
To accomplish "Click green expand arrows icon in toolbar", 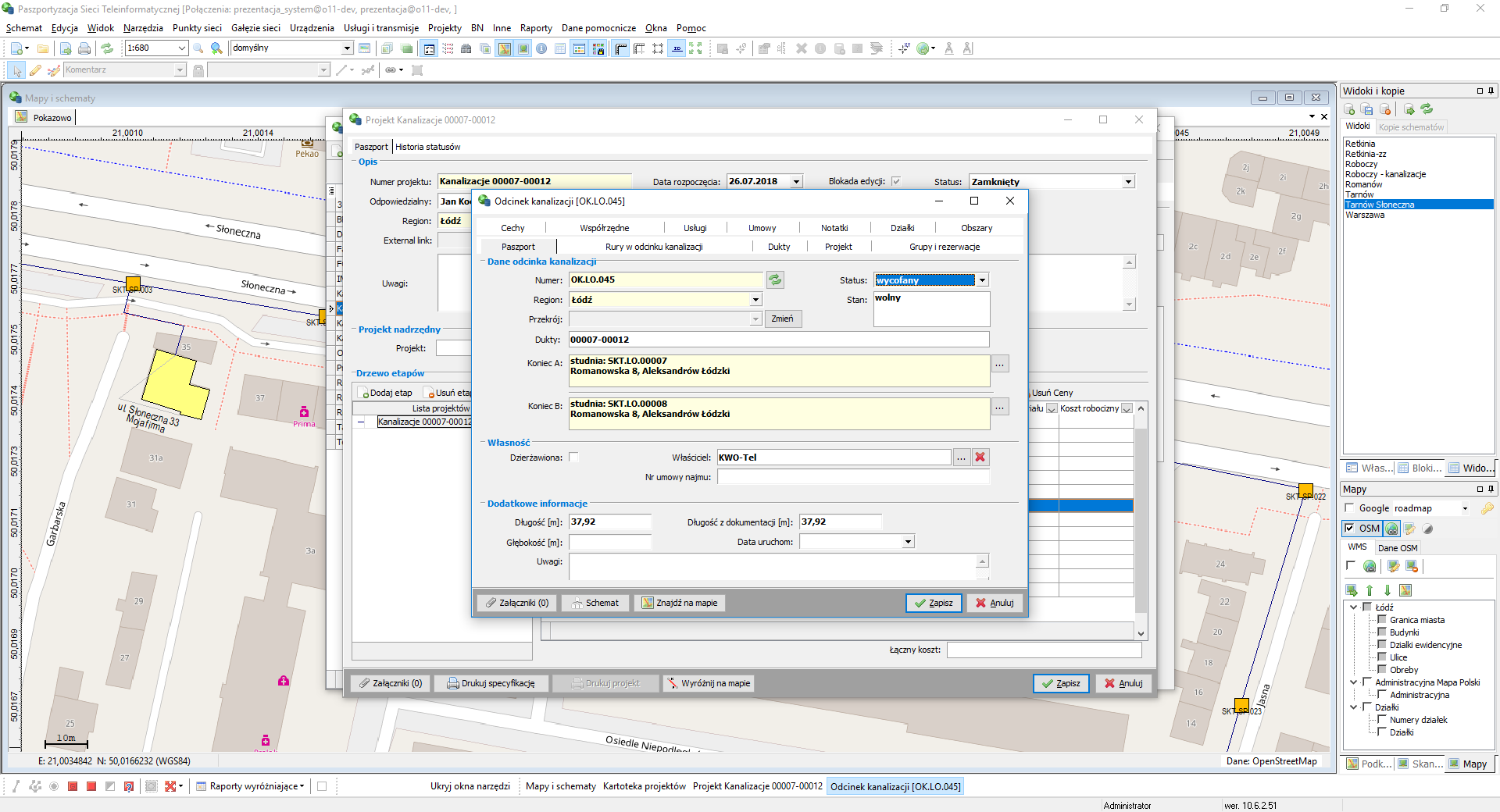I will pos(695,48).
